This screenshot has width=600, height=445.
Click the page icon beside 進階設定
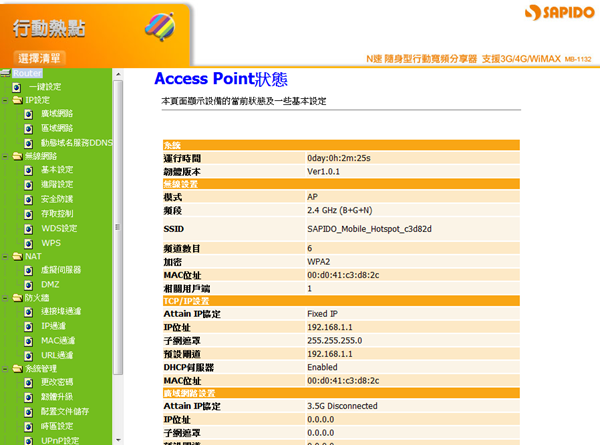pos(28,185)
